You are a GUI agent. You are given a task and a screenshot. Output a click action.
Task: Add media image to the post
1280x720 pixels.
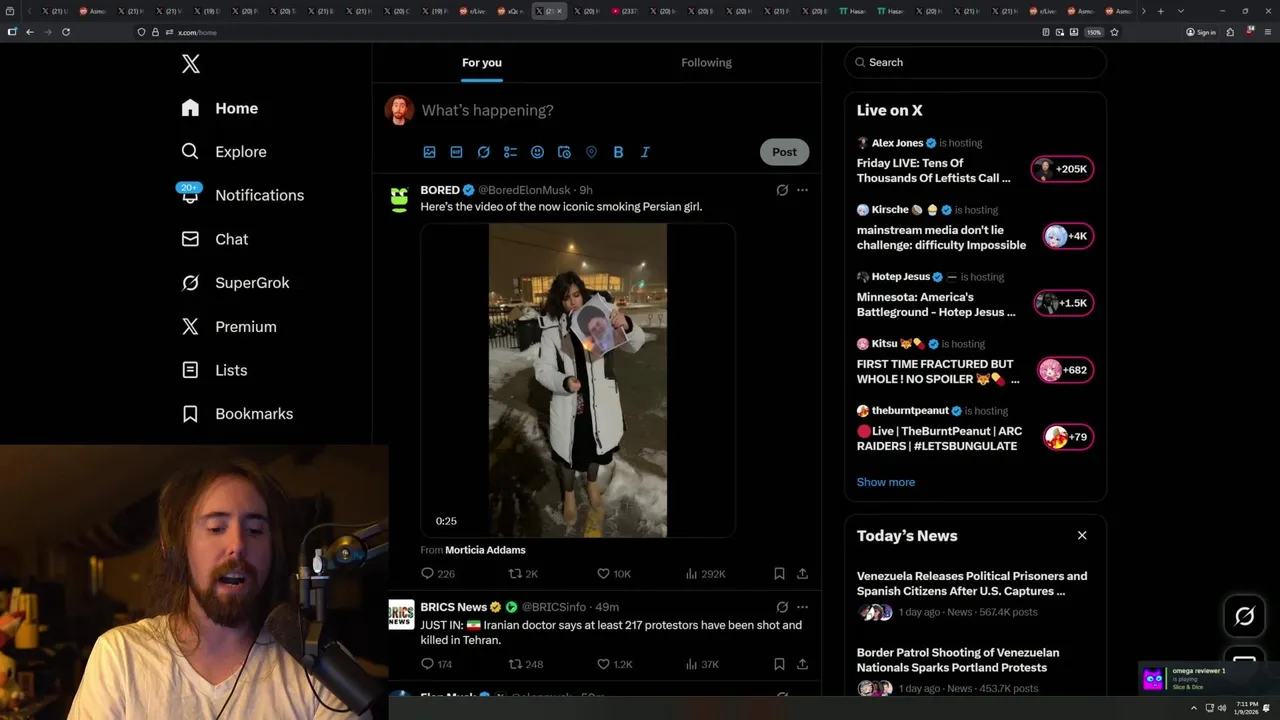[x=429, y=152]
